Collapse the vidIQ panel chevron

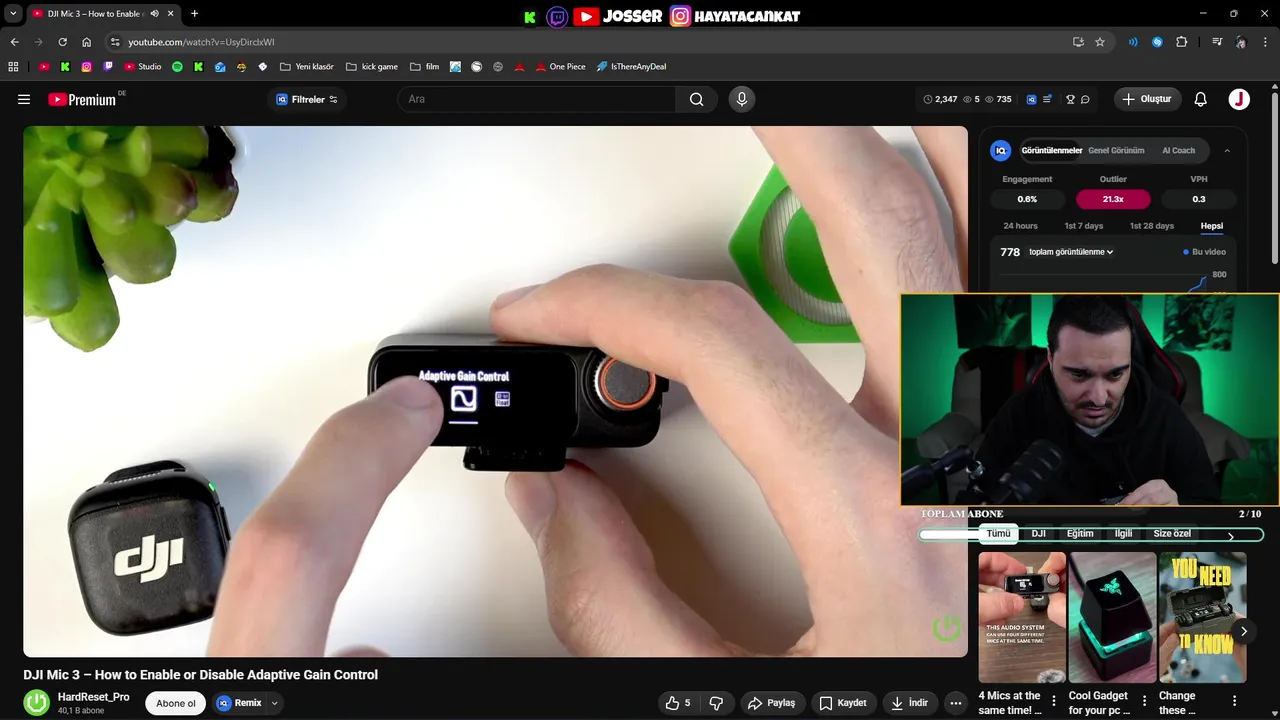pos(1227,151)
